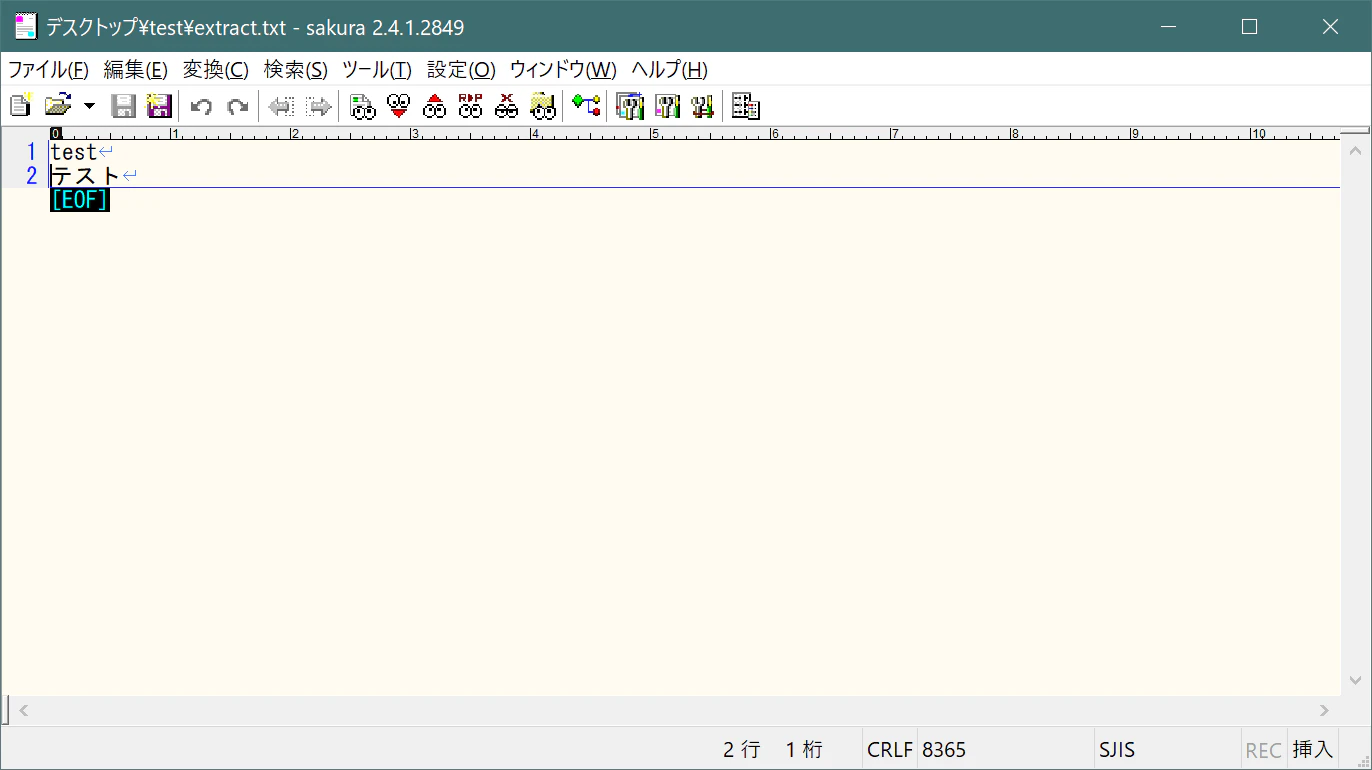Open the 編集(E) menu

coord(135,70)
